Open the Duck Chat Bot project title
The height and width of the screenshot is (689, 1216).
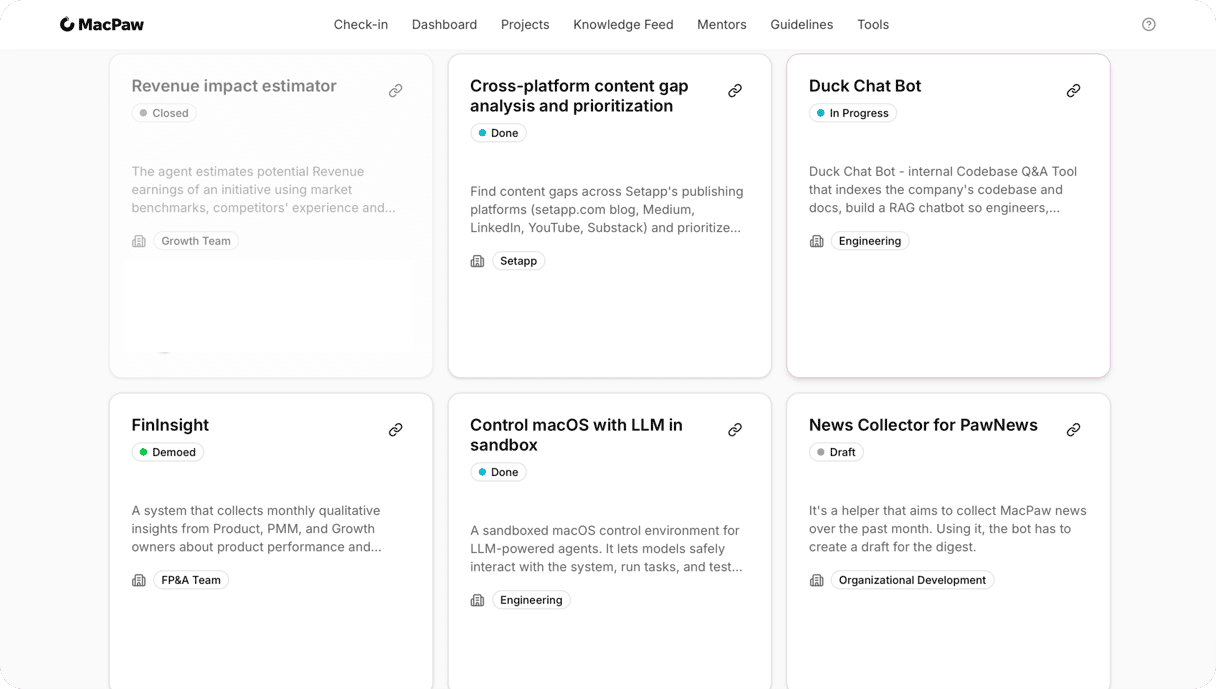[x=864, y=86]
